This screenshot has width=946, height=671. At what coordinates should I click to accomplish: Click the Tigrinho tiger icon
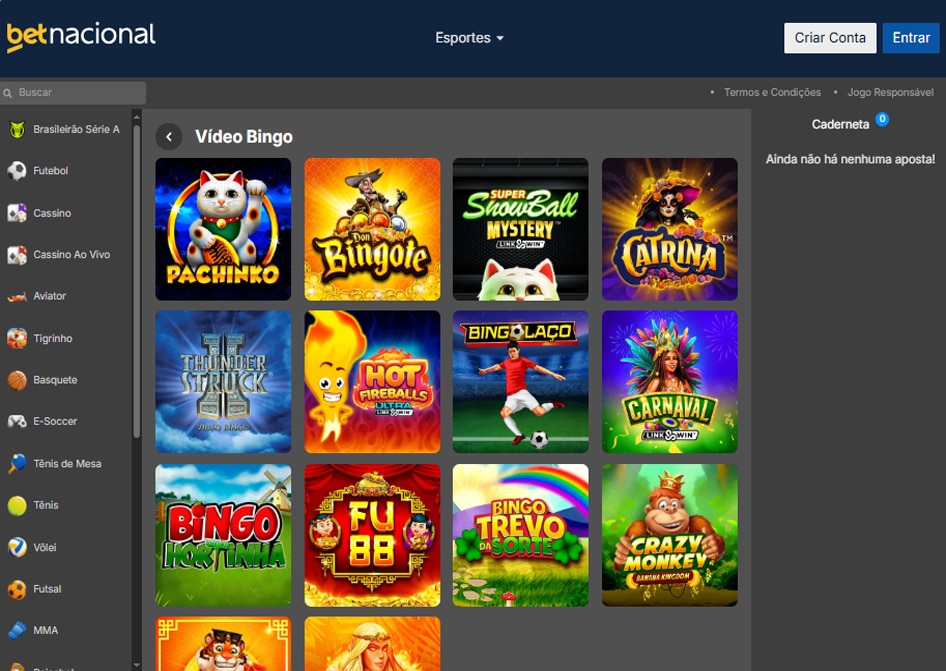pyautogui.click(x=16, y=338)
